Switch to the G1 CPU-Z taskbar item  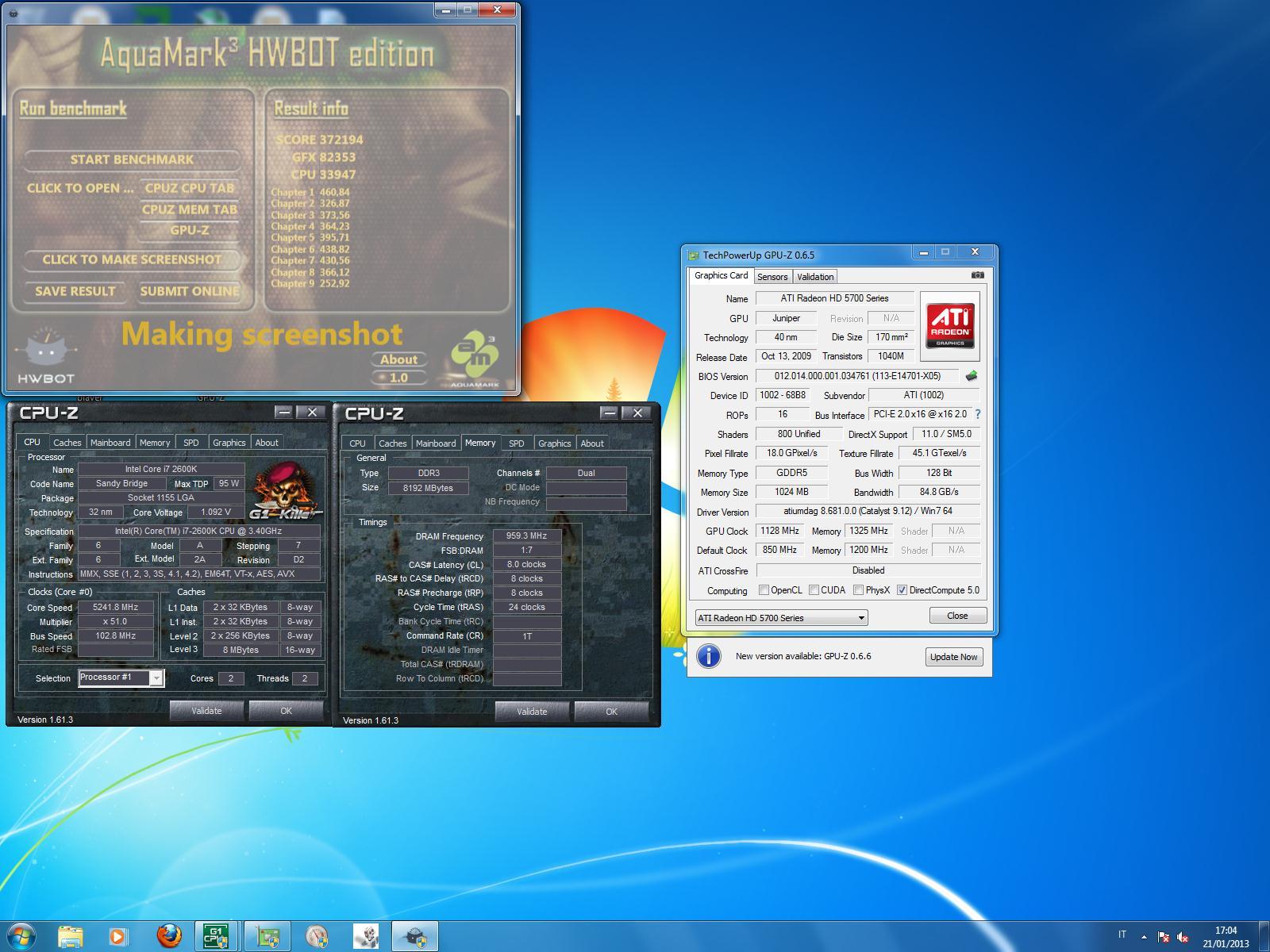(216, 937)
